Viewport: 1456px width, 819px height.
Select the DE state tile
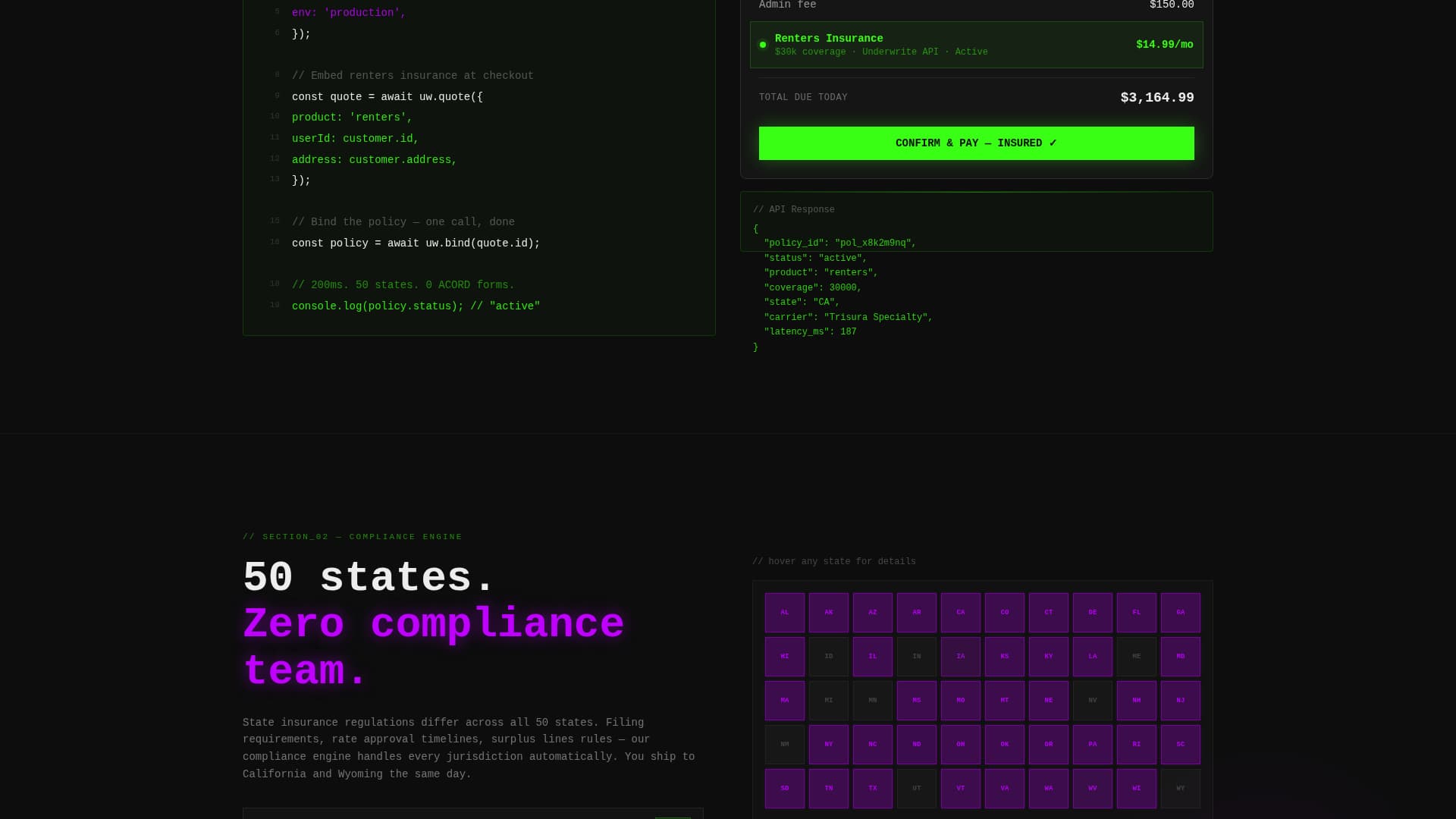(1093, 613)
